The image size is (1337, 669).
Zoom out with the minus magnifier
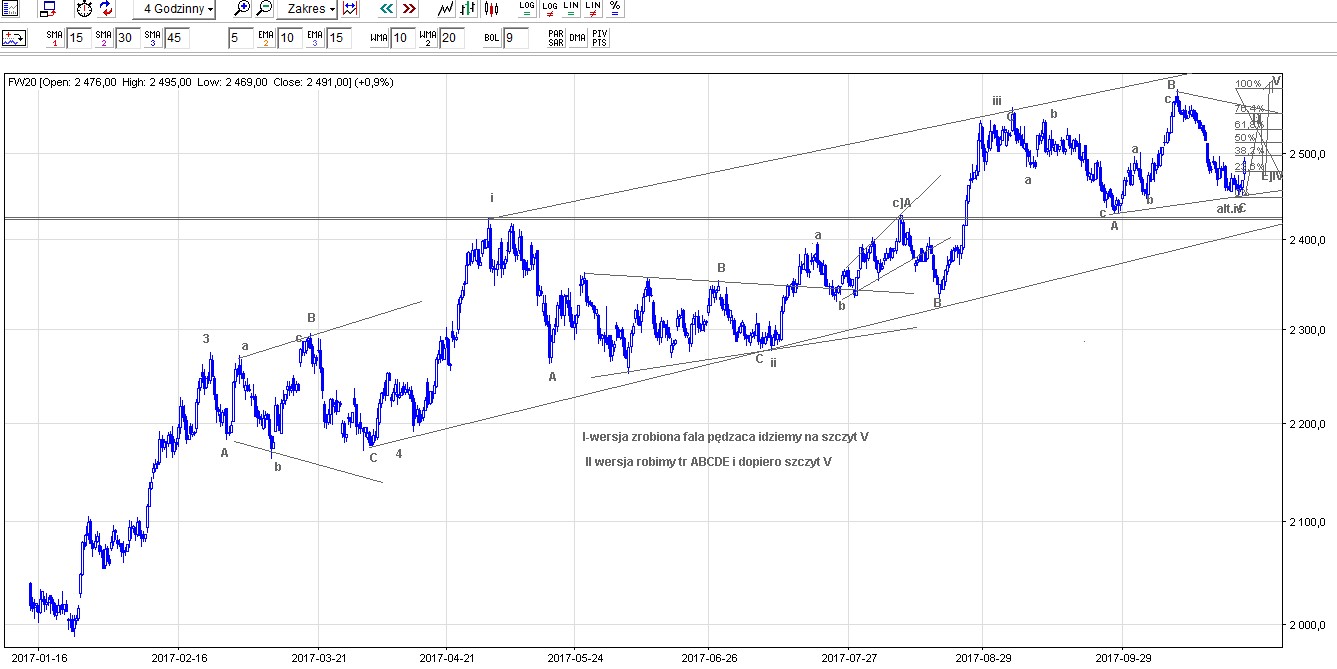coord(264,9)
